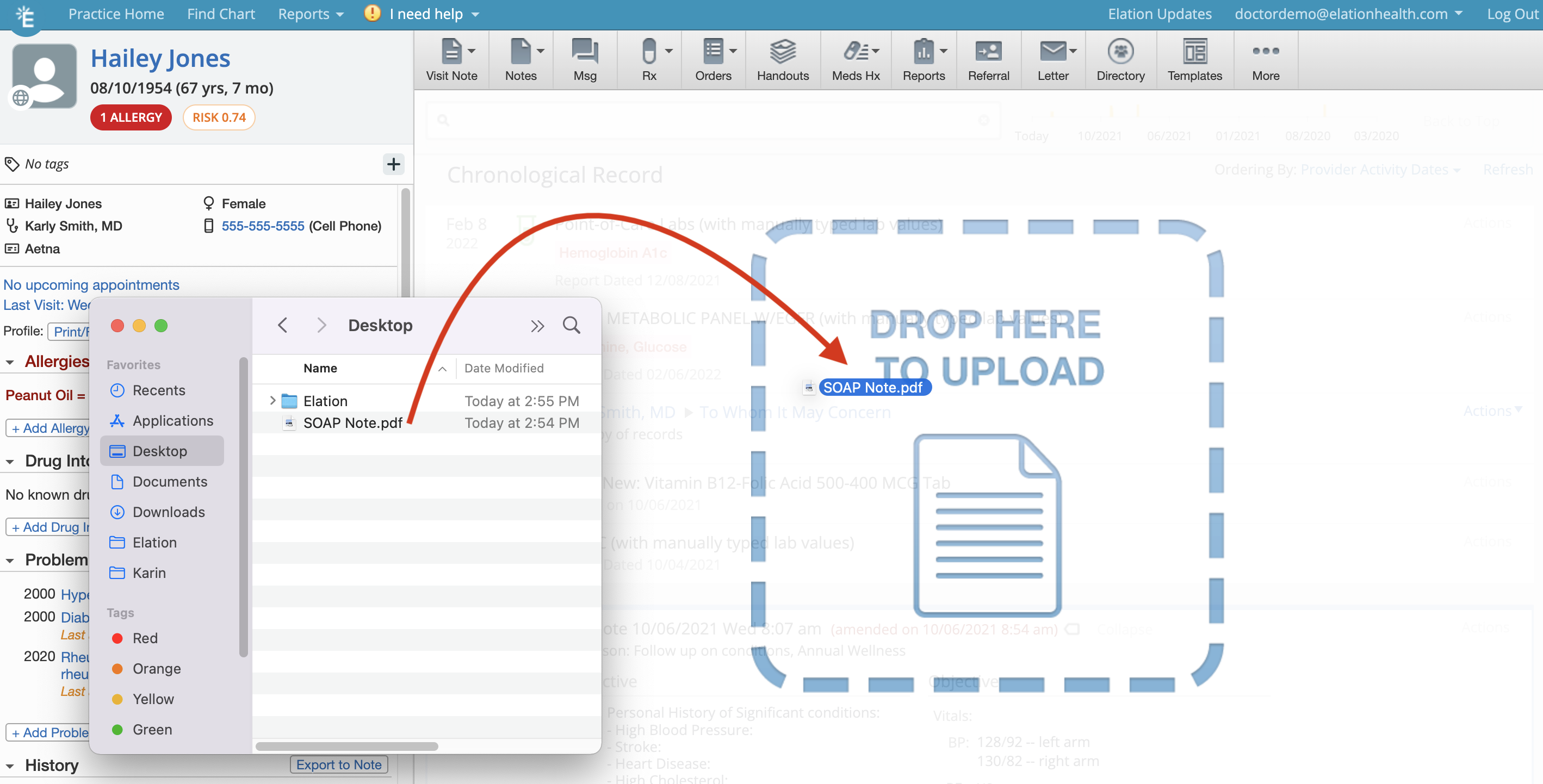This screenshot has width=1543, height=784.
Task: Create a Referral
Action: click(988, 59)
